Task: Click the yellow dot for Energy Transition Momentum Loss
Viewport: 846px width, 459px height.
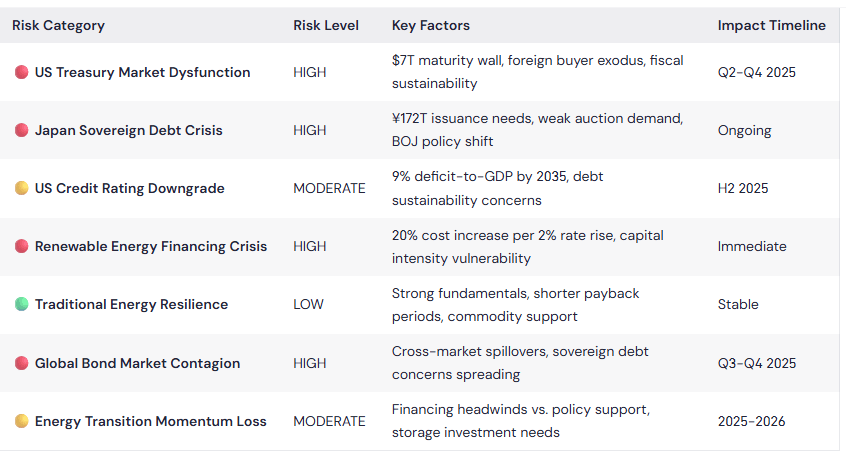Action: (22, 421)
